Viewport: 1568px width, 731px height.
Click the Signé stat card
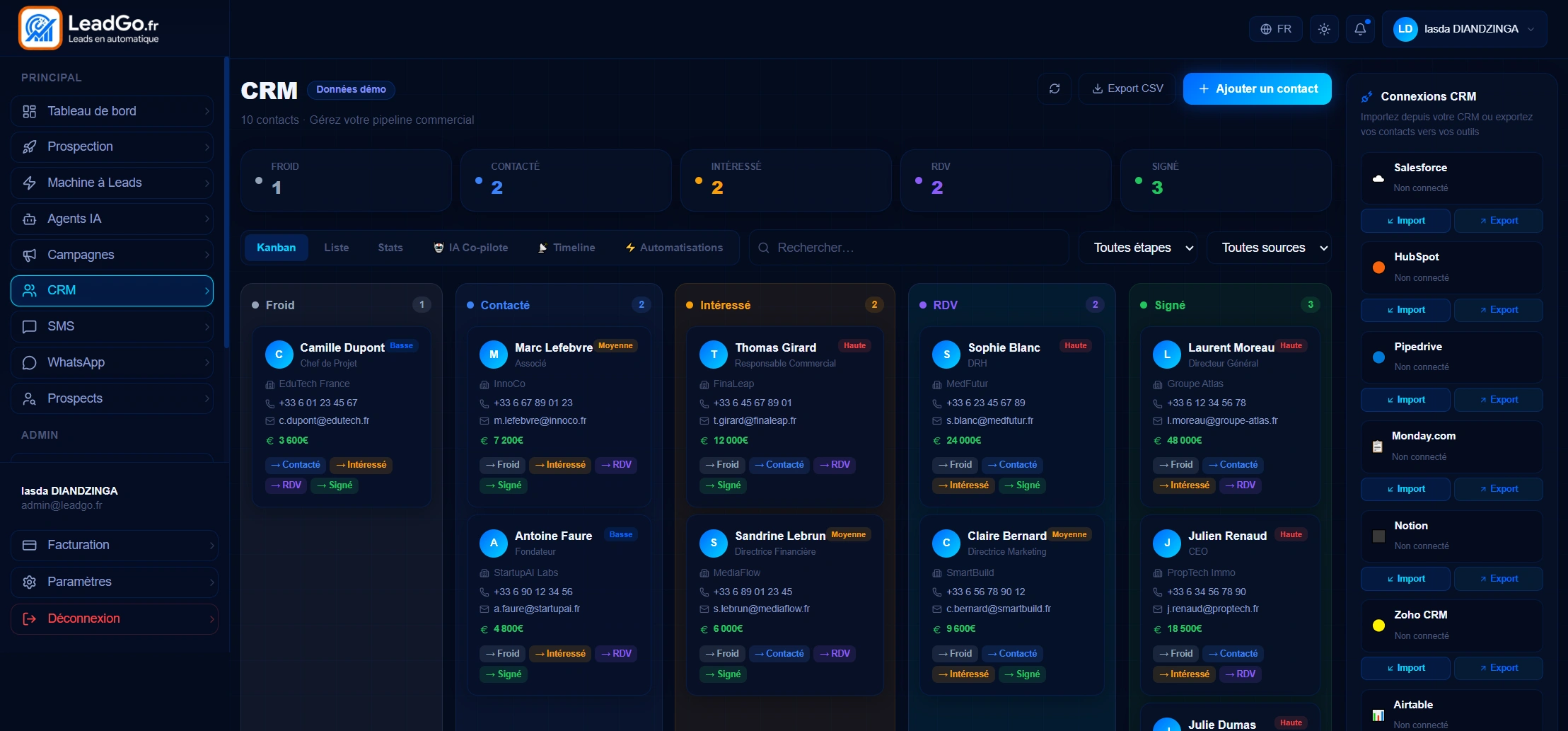[1226, 180]
